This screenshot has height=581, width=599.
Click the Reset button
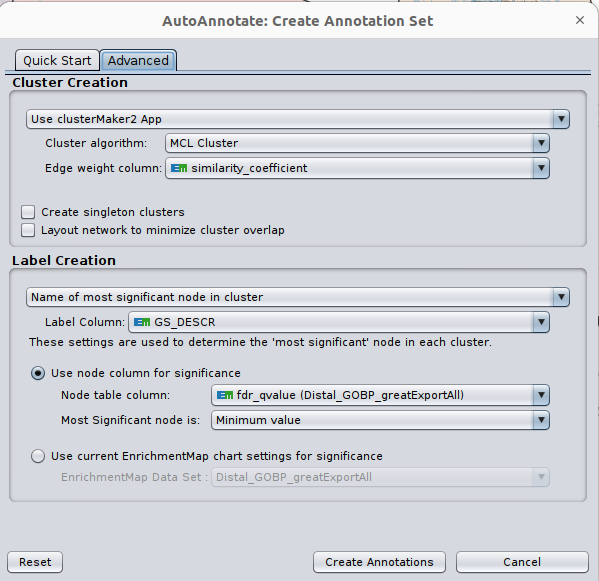35,562
